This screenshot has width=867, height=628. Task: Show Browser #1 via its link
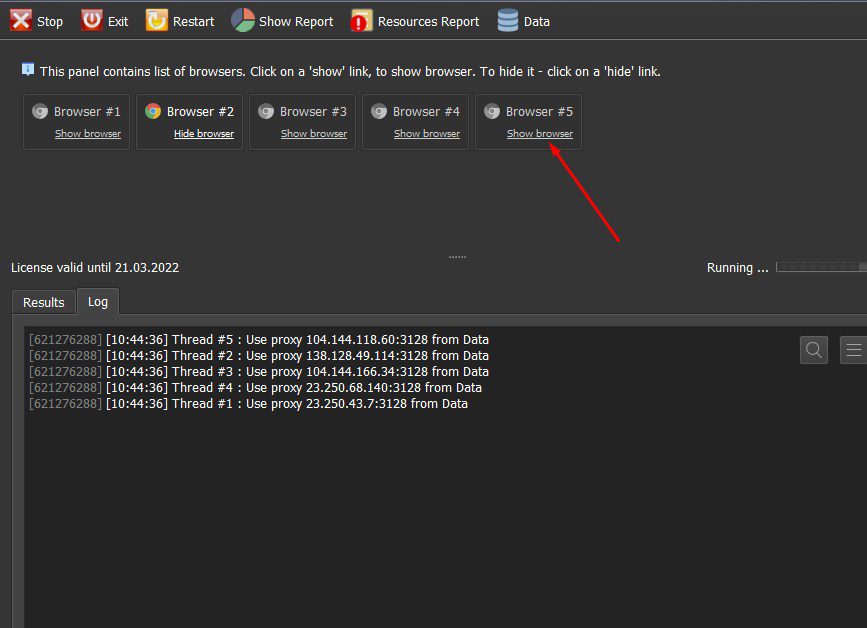click(x=88, y=134)
